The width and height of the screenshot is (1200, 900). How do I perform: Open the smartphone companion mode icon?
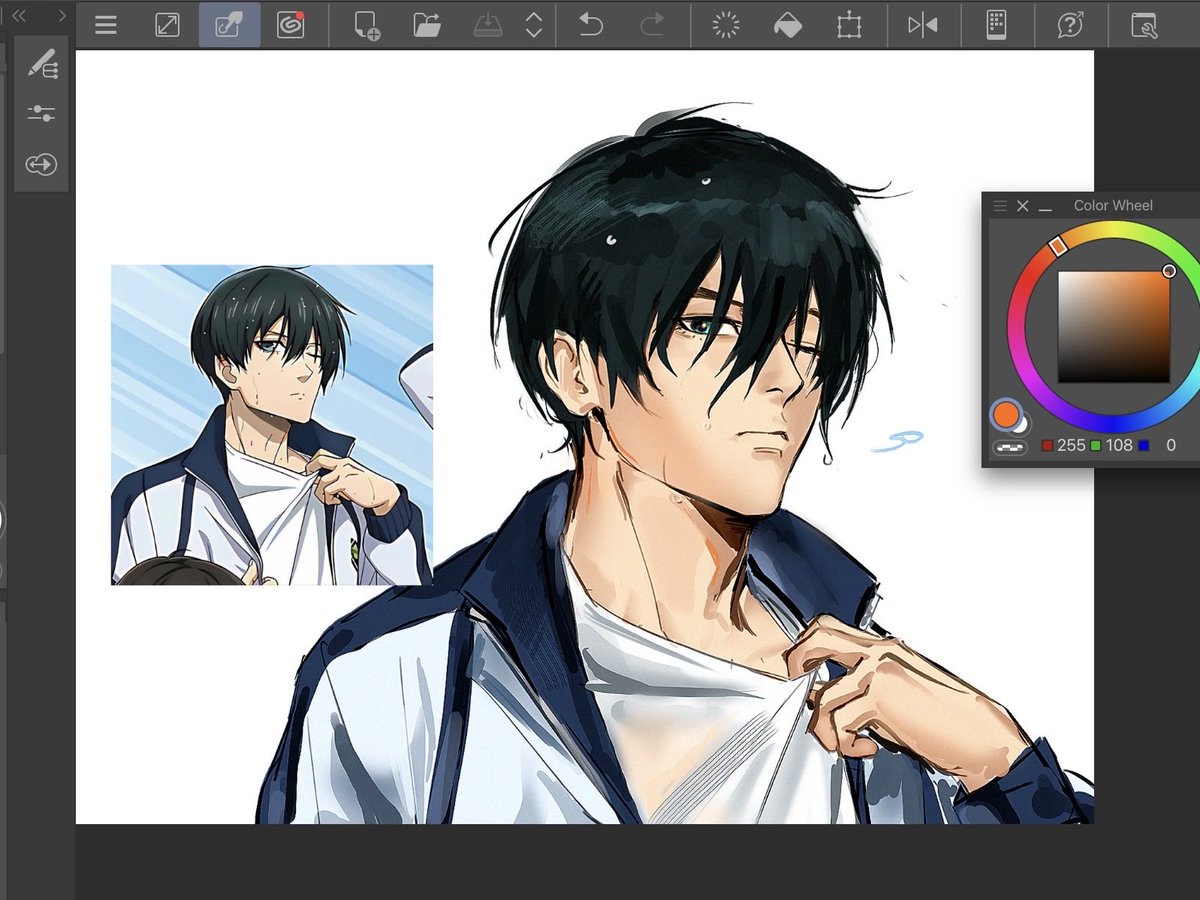(996, 25)
